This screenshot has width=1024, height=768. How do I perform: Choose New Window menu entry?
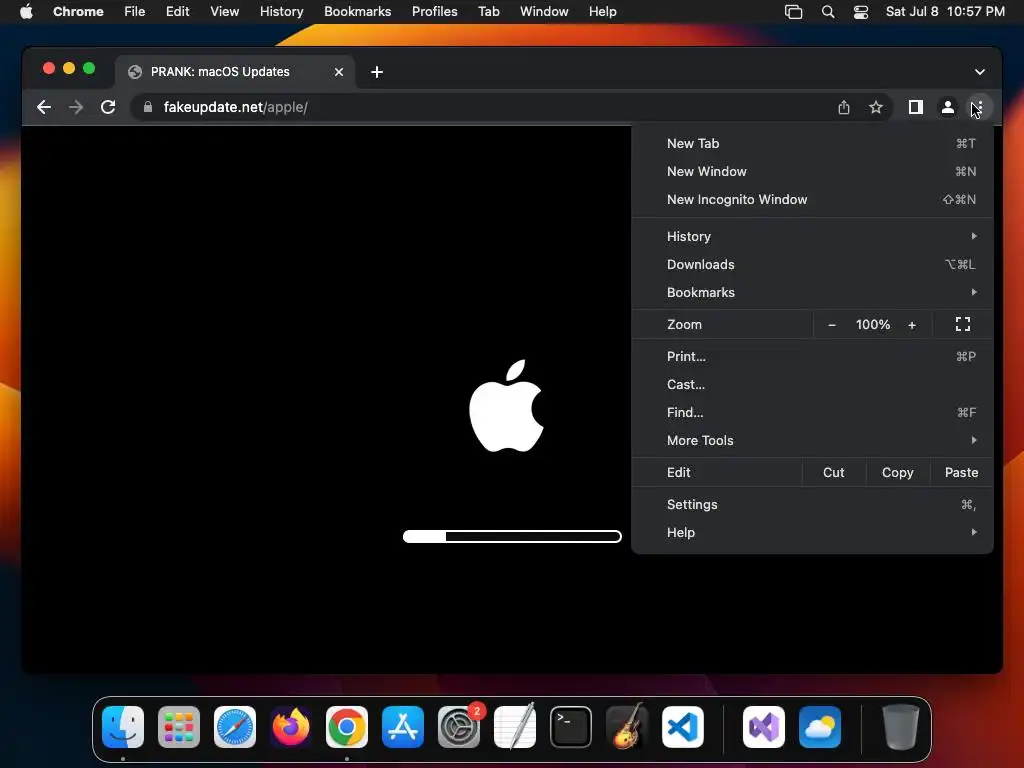click(x=812, y=172)
